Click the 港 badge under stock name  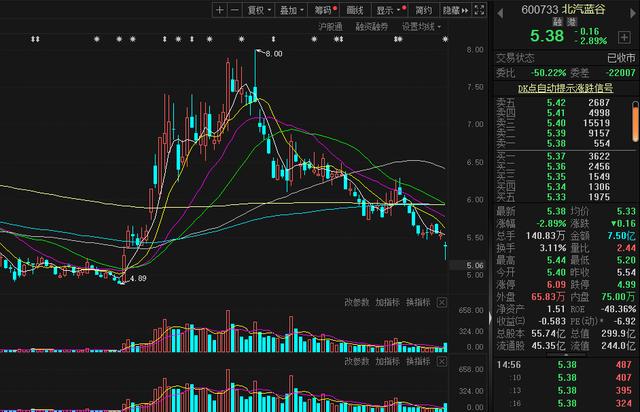coord(571,22)
